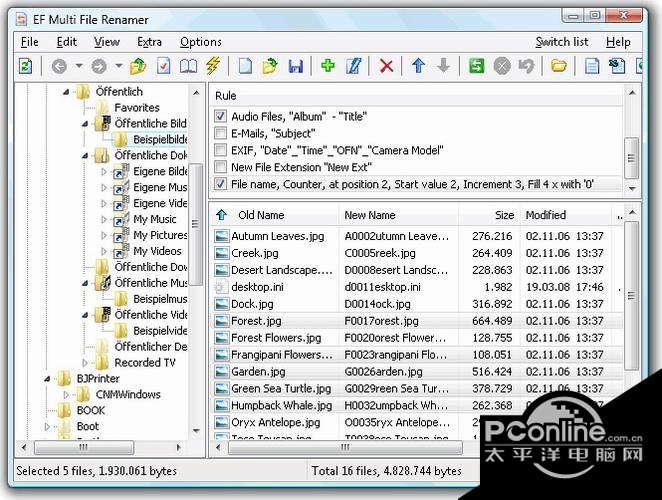
Task: Open the Help menu
Action: tap(618, 42)
